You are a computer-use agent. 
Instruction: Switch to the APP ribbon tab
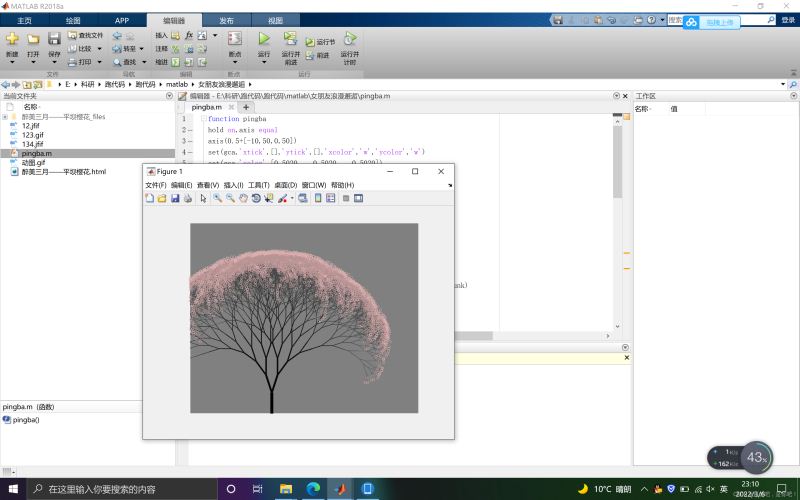pyautogui.click(x=122, y=20)
